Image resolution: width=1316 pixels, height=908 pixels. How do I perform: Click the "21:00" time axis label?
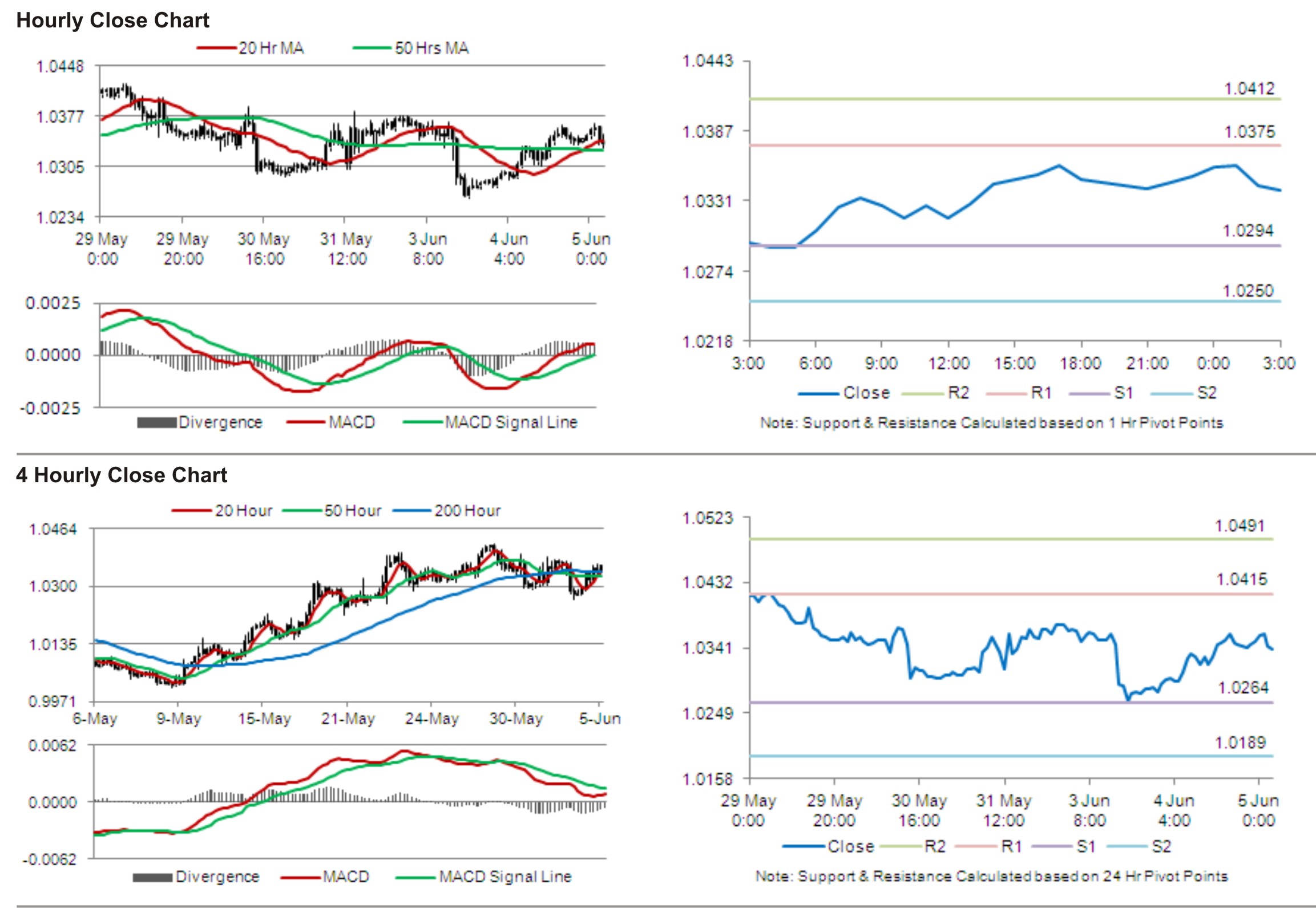[1147, 363]
